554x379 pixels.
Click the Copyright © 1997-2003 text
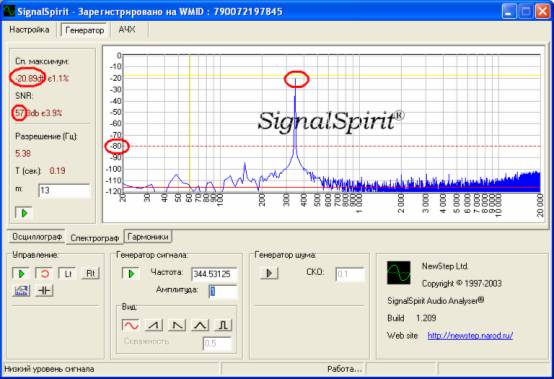[462, 284]
